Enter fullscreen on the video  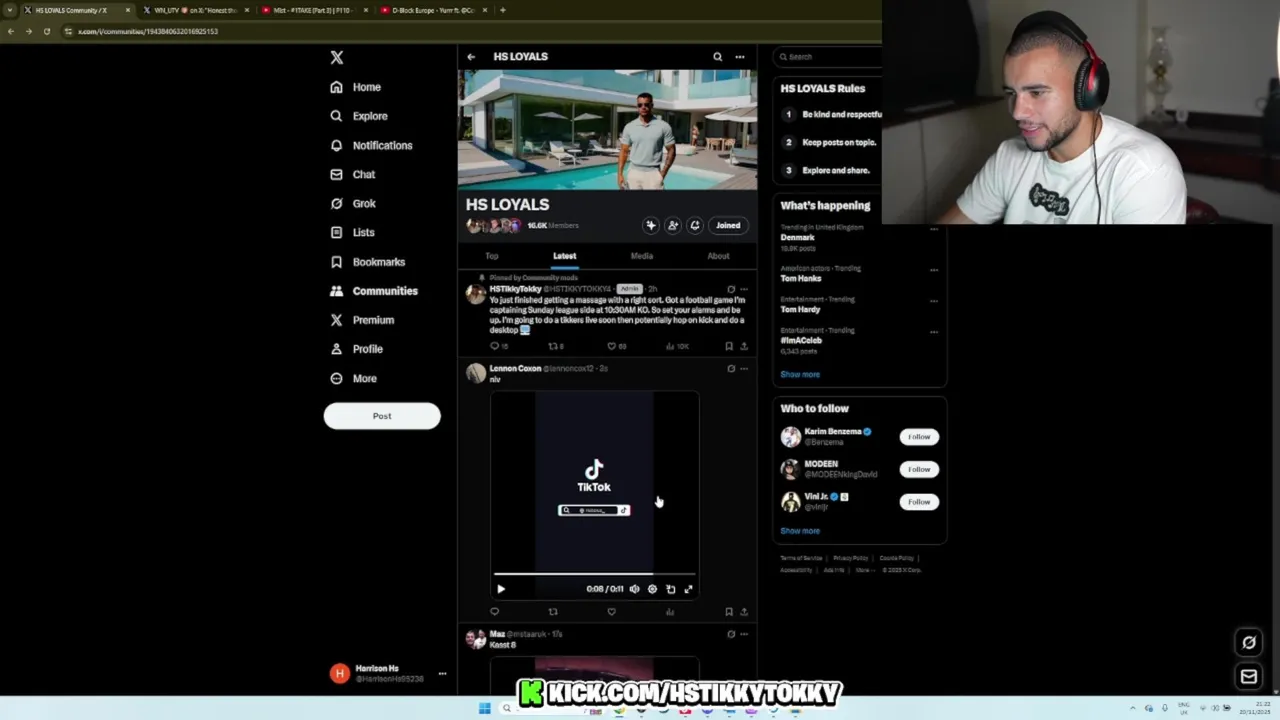688,589
